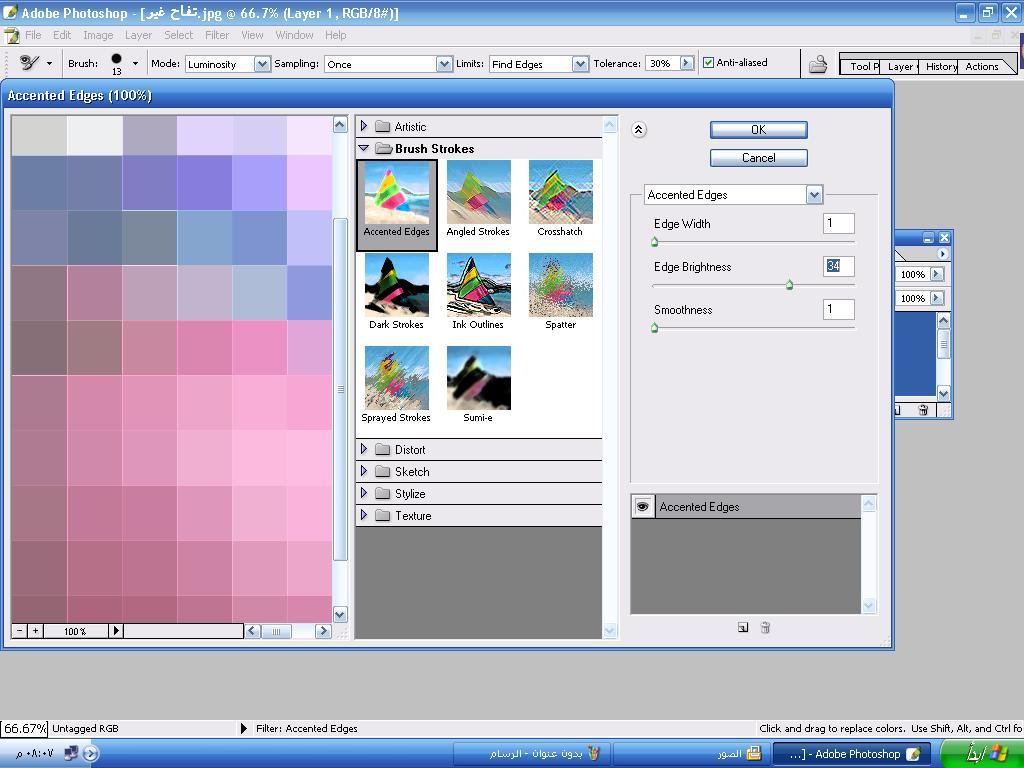
Task: Click the preview vertical scrollbar up arrow
Action: 340,125
